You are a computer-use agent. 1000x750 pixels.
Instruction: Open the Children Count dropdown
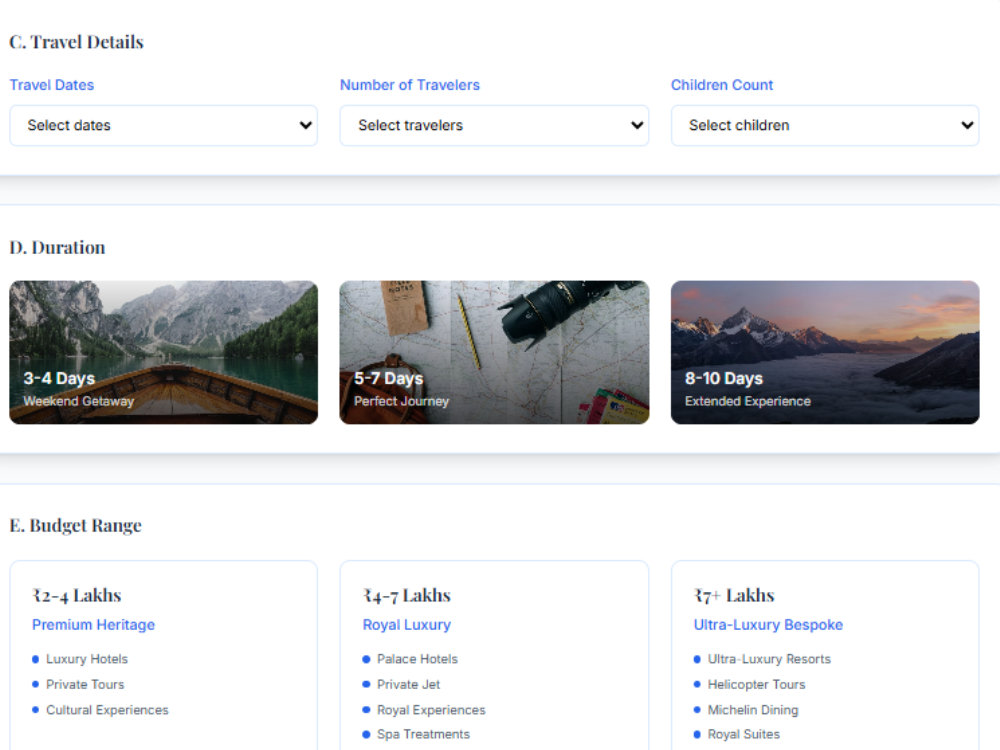pyautogui.click(x=825, y=126)
